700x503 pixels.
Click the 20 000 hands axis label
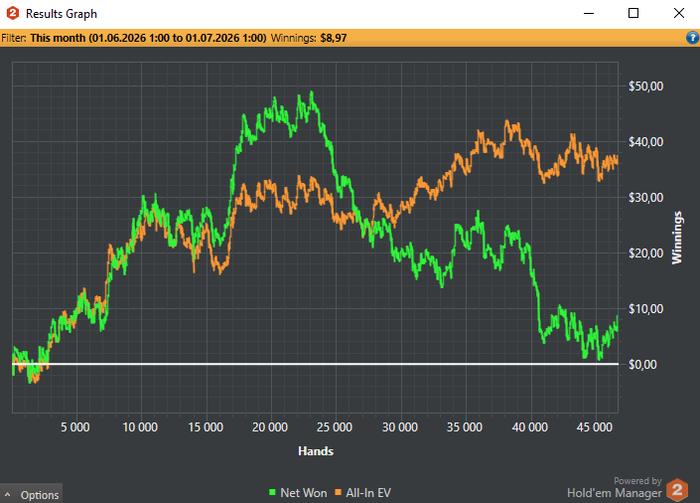(x=270, y=427)
